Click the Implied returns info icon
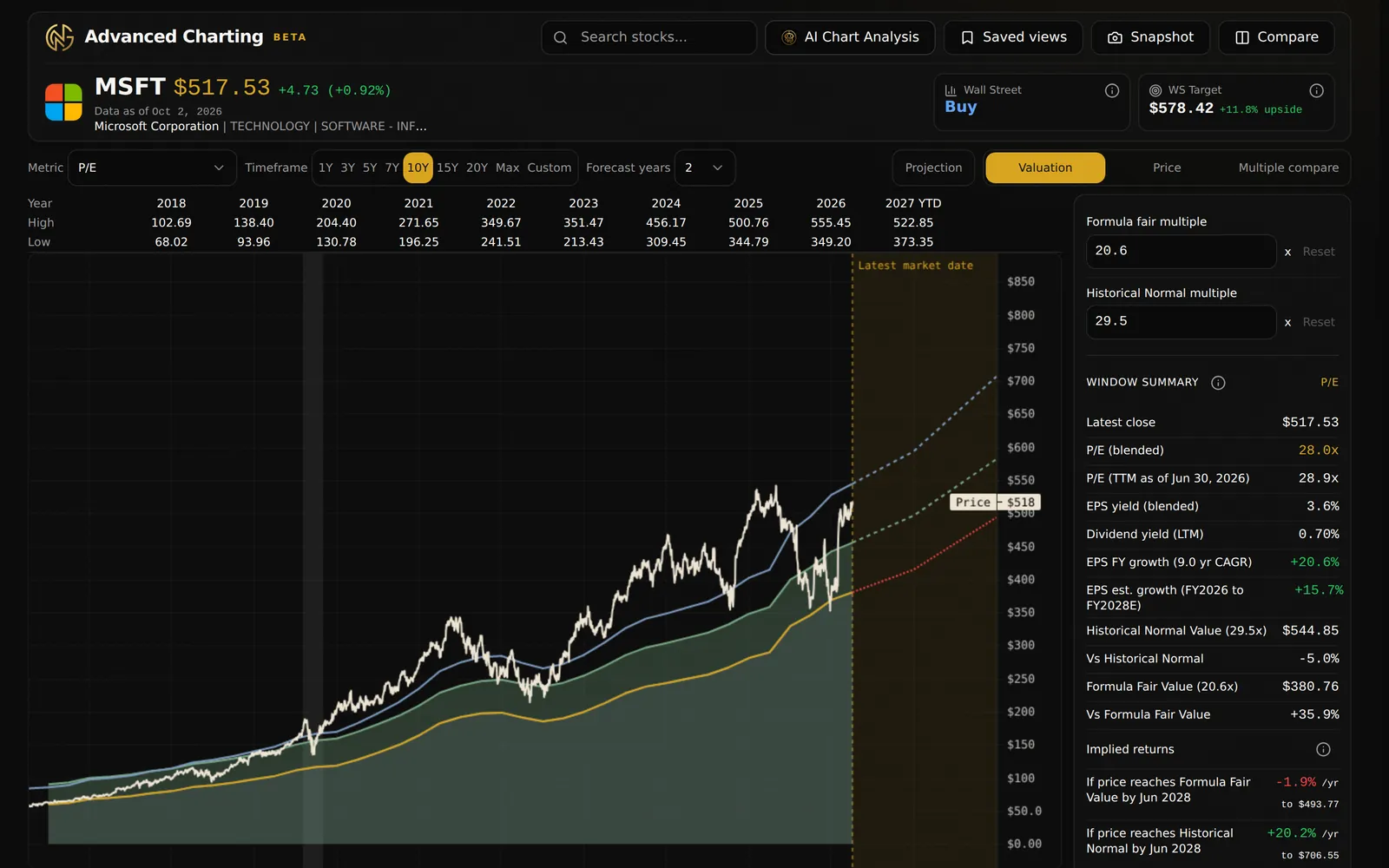Screen dimensions: 1389x868 [x=1323, y=749]
